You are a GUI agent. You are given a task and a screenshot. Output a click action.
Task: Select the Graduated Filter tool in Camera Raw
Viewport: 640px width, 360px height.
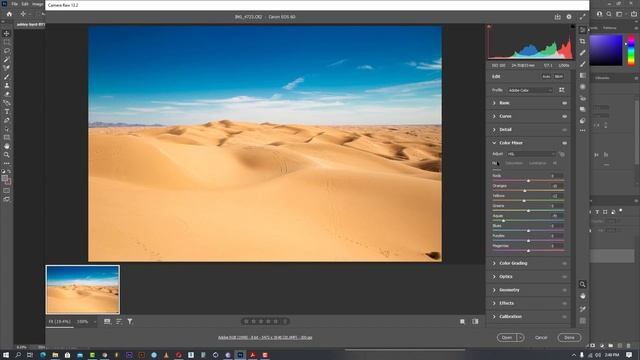(x=582, y=76)
